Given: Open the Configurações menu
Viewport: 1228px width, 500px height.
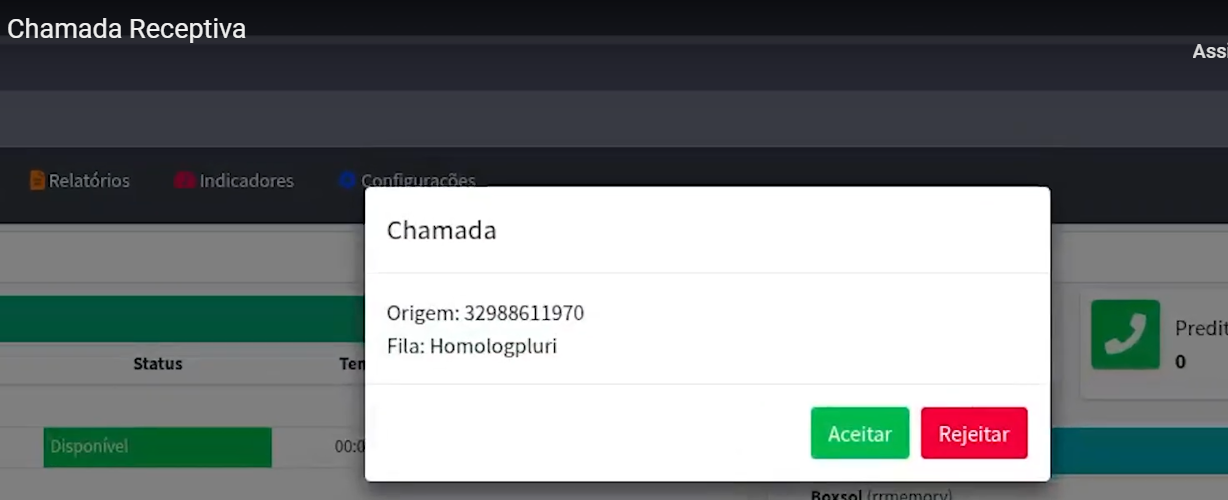Looking at the screenshot, I should click(x=418, y=181).
